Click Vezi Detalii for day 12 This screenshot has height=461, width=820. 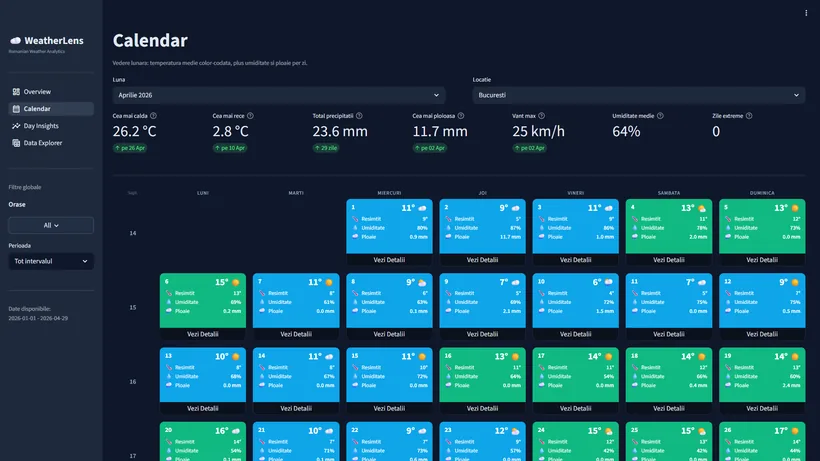pos(762,334)
